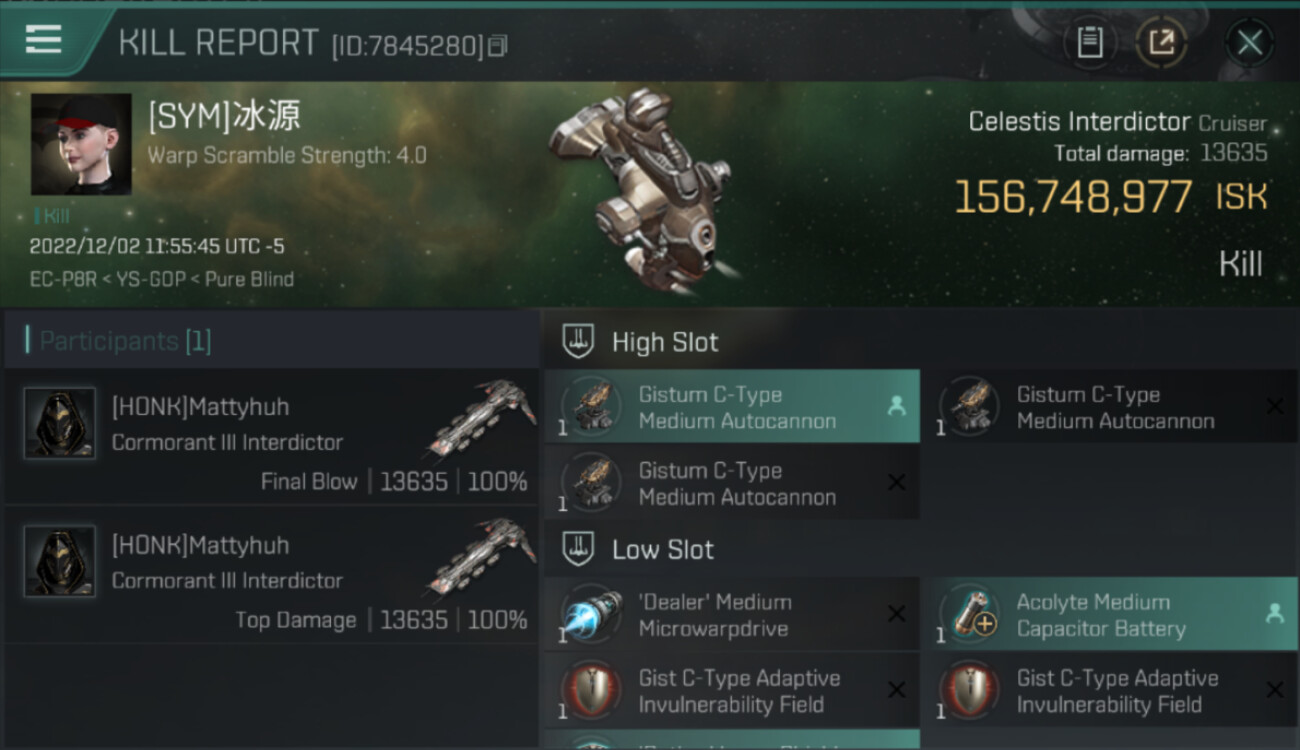Open the hamburger menu
Image resolution: width=1300 pixels, height=750 pixels.
(43, 40)
